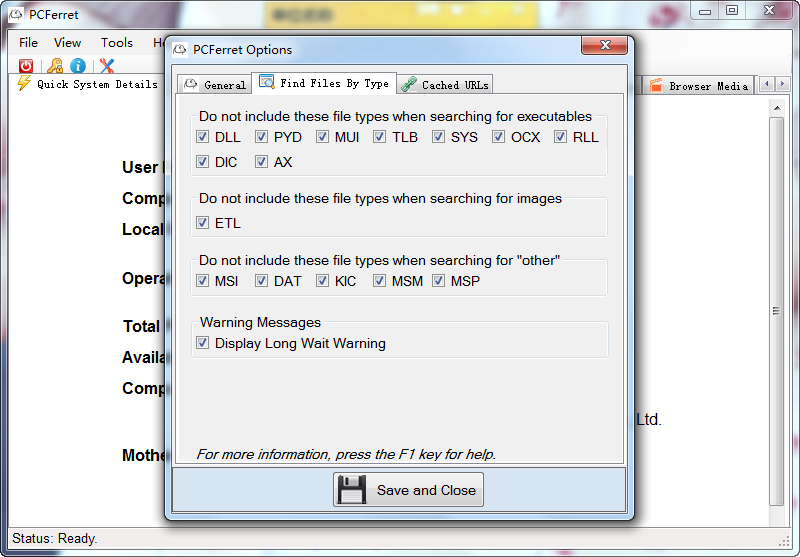The image size is (800, 557).
Task: Open the View menu
Action: (x=67, y=43)
